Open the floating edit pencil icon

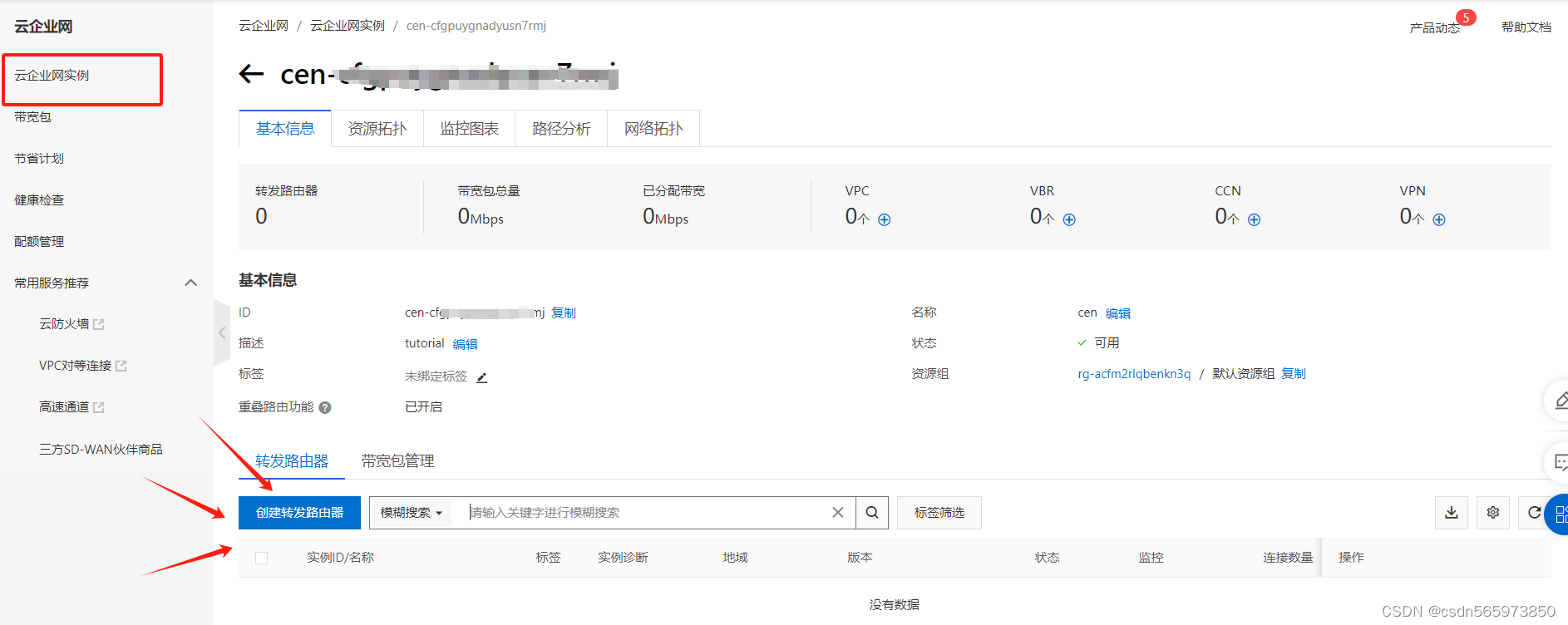(1558, 401)
